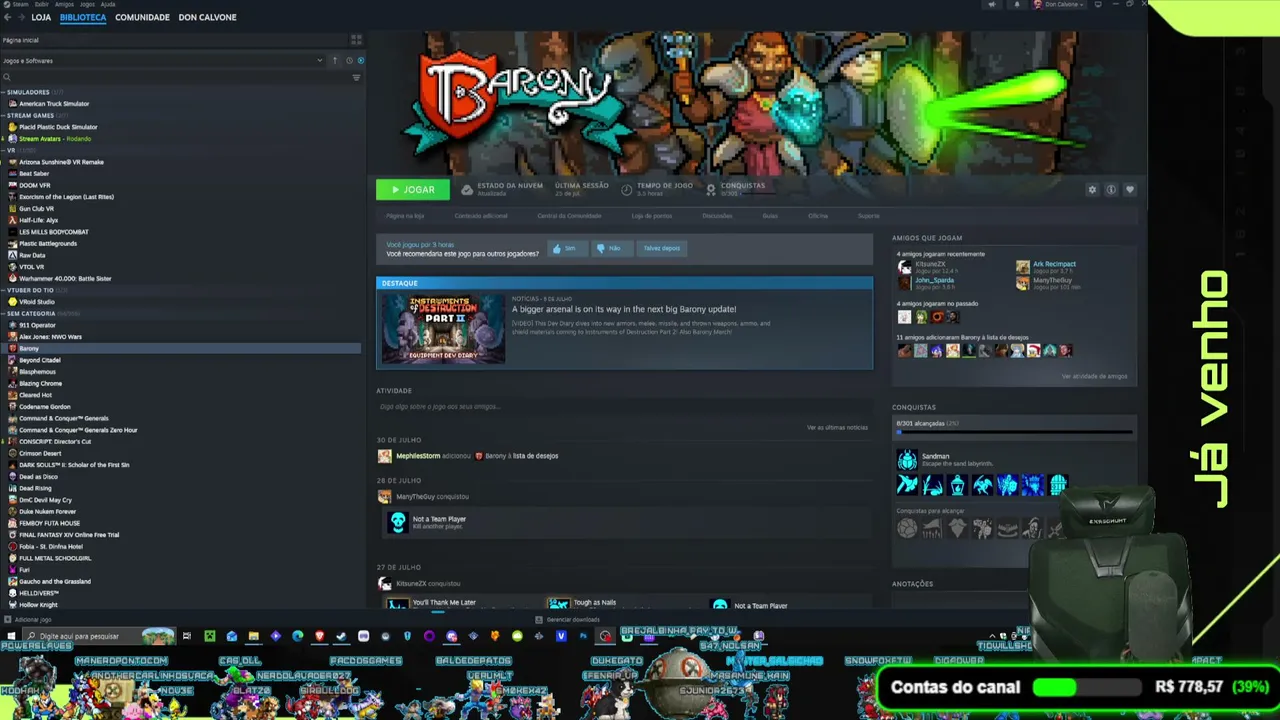
Task: Open Barony game info icon
Action: [1110, 190]
